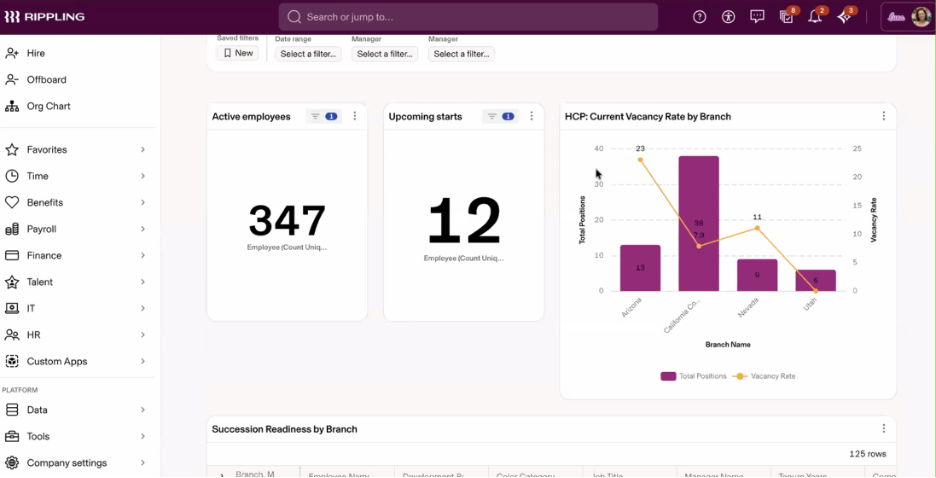Expand the Company settings sidebar item
Screen dimensions: 936x478
pyautogui.click(x=78, y=463)
